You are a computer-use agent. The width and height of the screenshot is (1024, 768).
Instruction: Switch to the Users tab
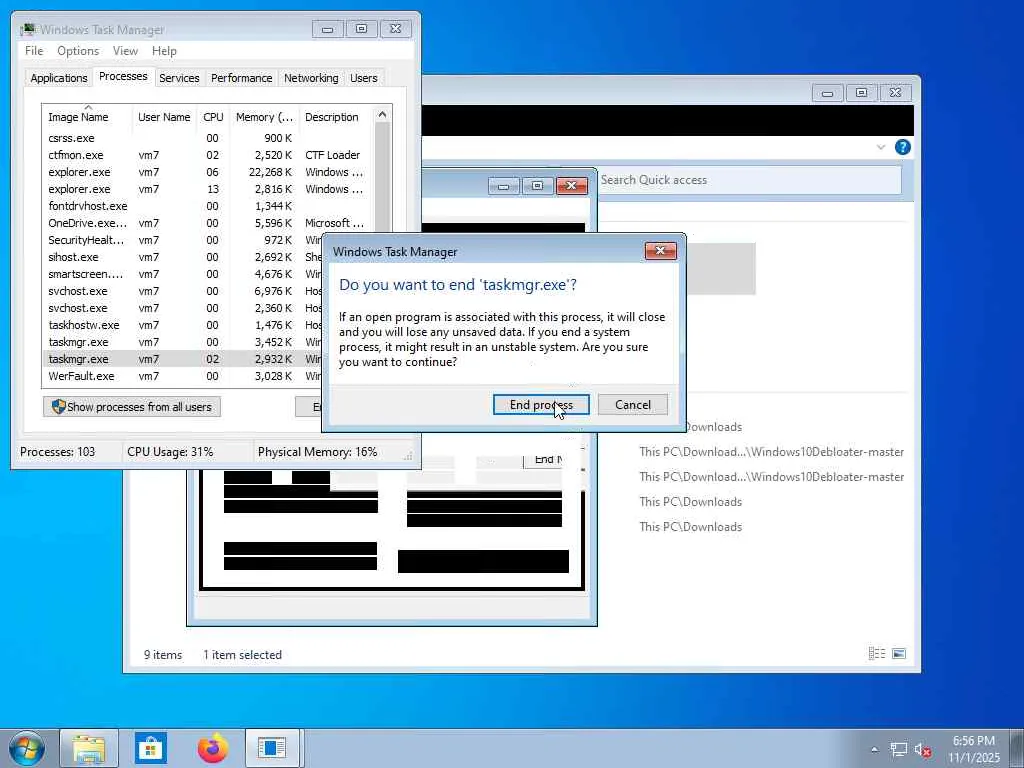click(x=363, y=78)
